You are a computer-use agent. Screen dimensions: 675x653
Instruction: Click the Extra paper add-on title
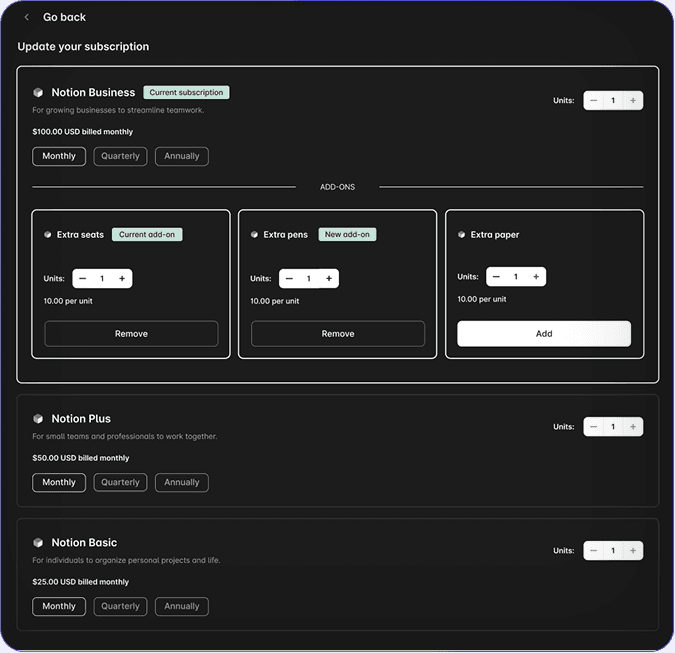tap(495, 235)
